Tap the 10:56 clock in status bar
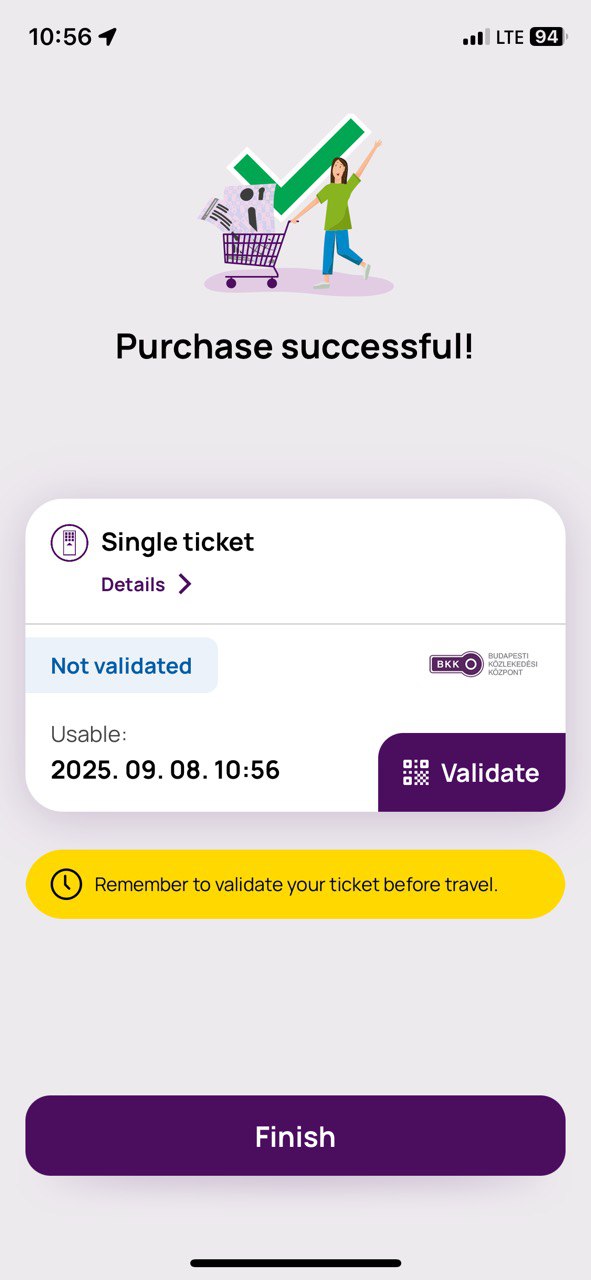The image size is (591, 1280). [60, 37]
